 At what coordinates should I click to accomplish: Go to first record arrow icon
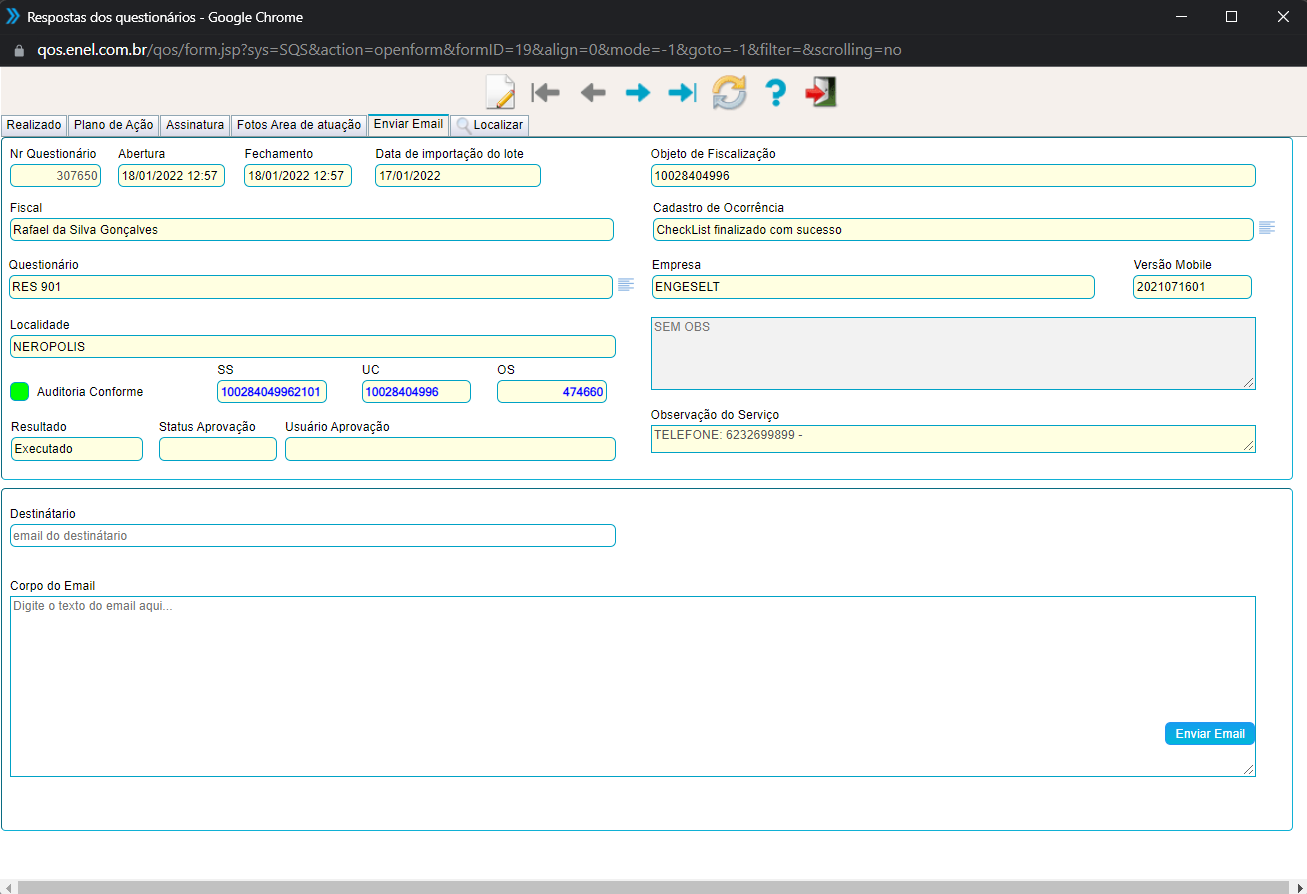546,93
